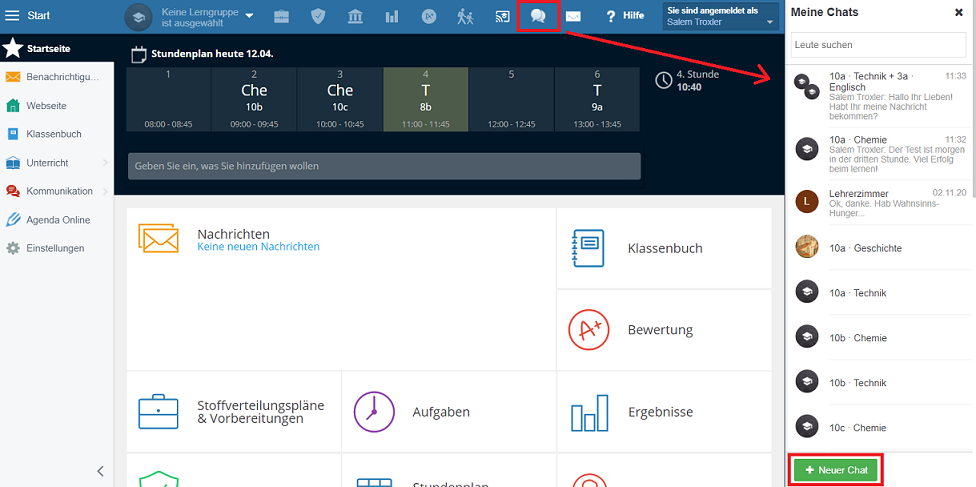Click the red A+ Bewertung icon
976x487 pixels.
[589, 330]
